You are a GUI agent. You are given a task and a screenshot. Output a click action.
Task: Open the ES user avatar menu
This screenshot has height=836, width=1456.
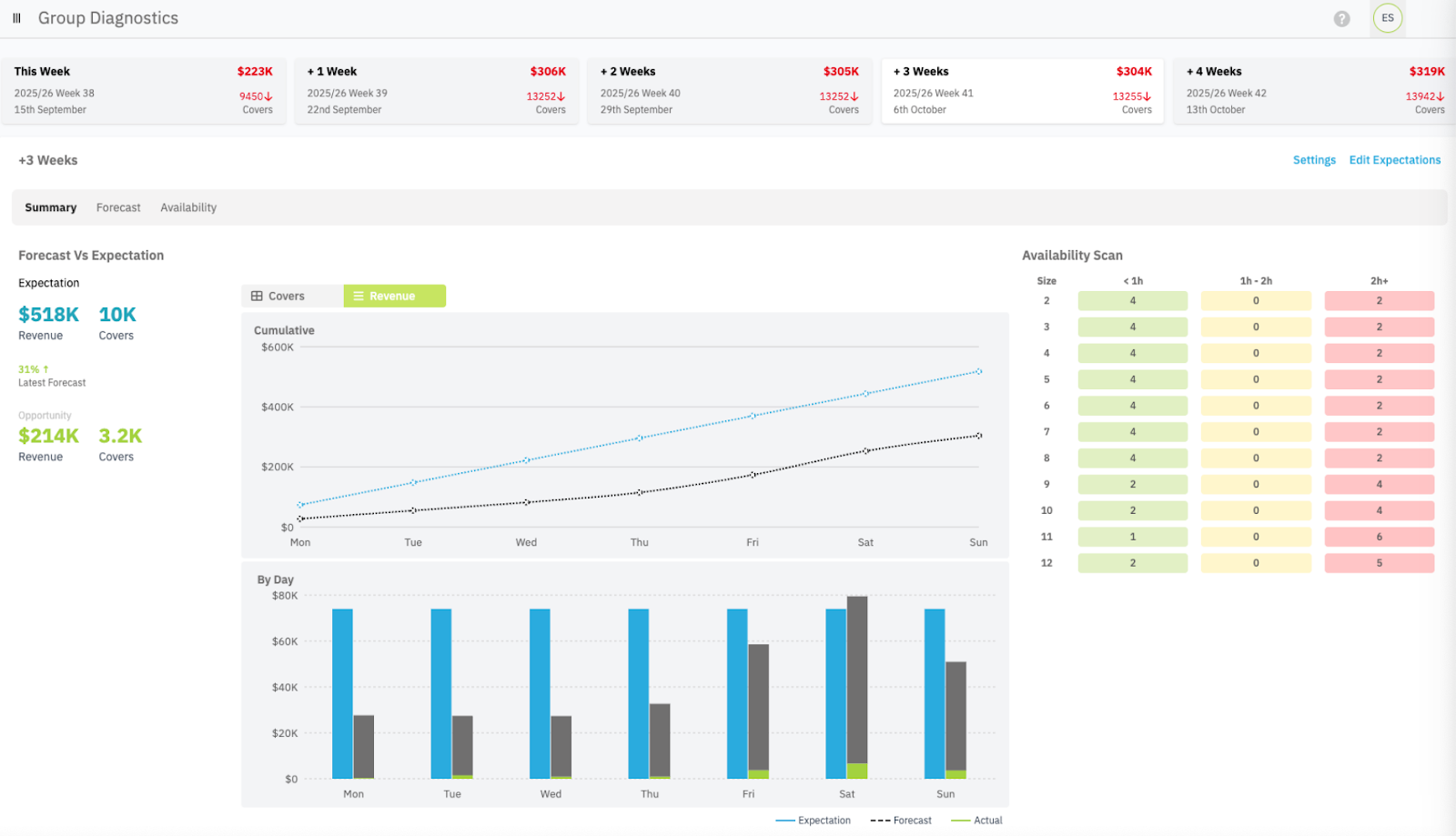1387,18
